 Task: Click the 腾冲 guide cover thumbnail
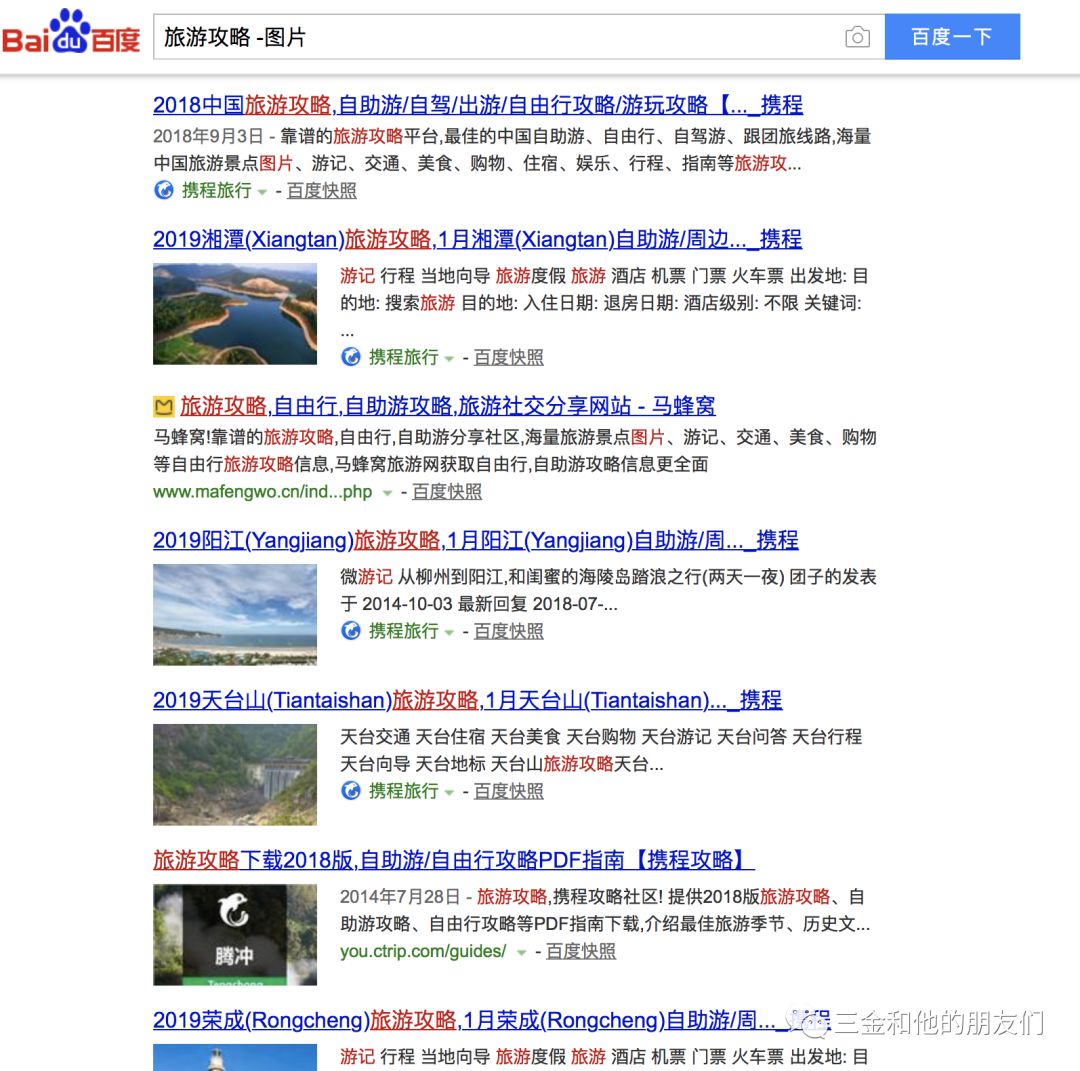coord(235,935)
